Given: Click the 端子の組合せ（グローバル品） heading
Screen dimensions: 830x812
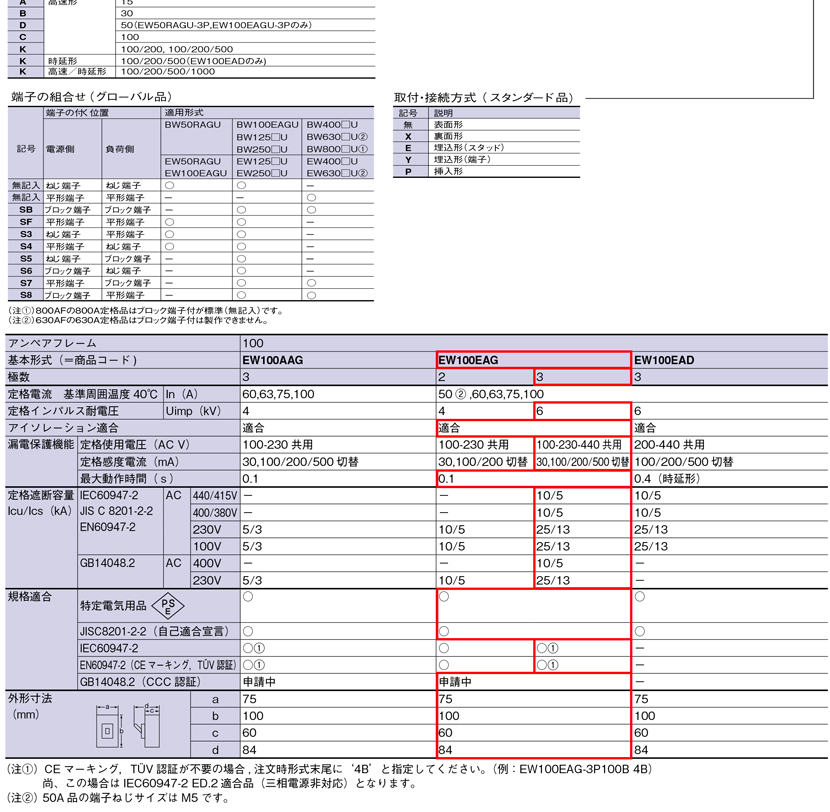Looking at the screenshot, I should pos(92,97).
